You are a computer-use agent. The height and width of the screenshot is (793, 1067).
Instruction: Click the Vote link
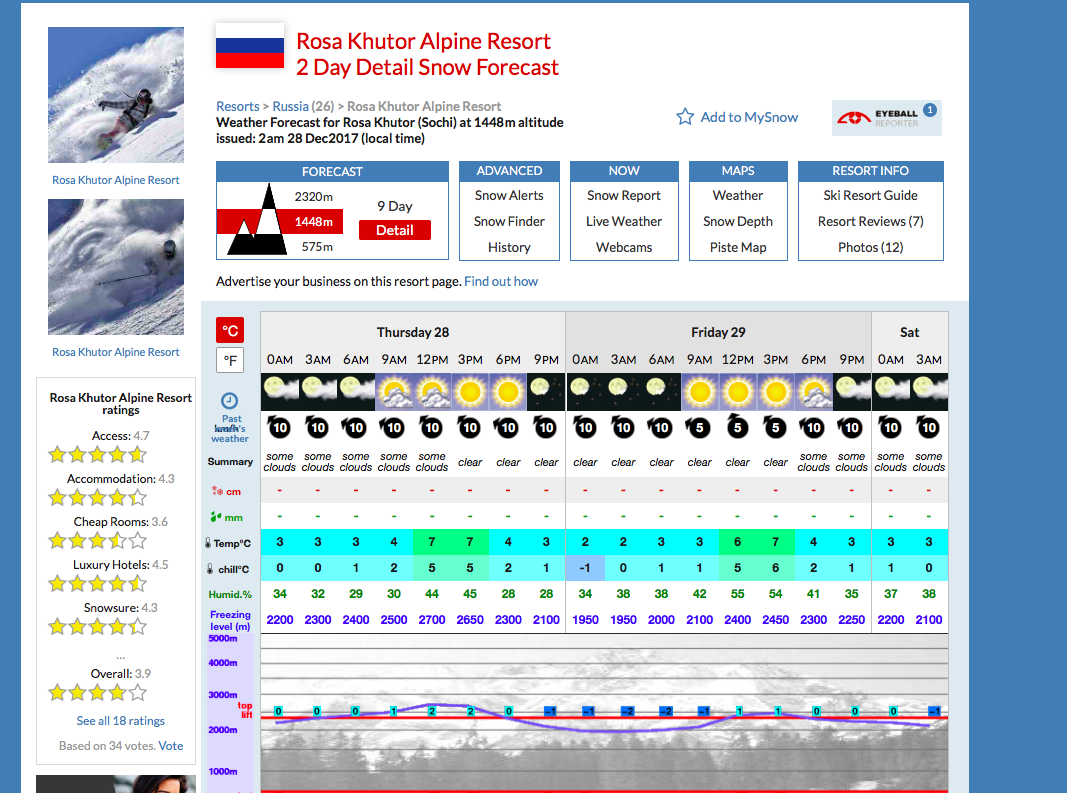(171, 746)
